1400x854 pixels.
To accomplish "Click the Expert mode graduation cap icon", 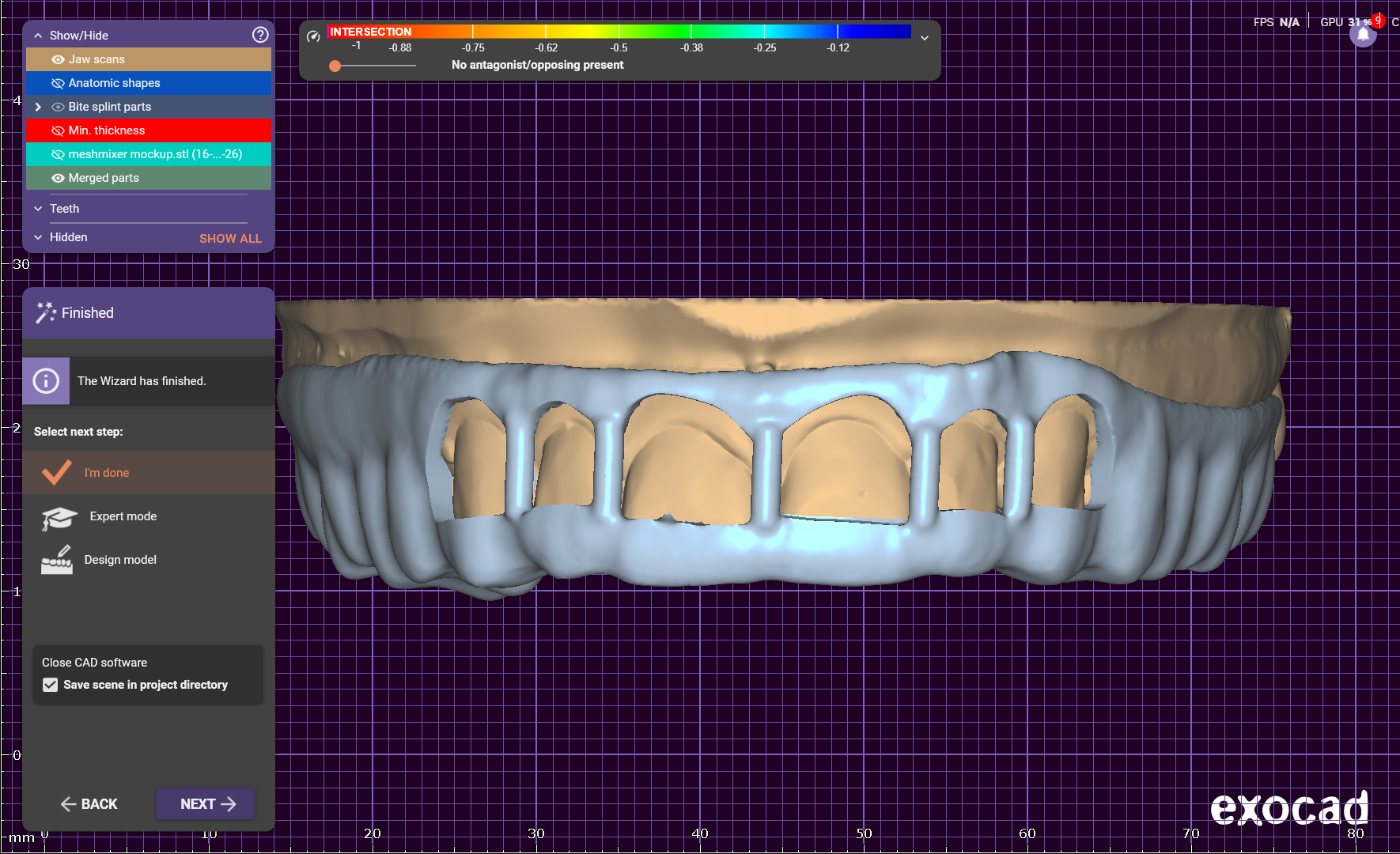I will point(59,517).
